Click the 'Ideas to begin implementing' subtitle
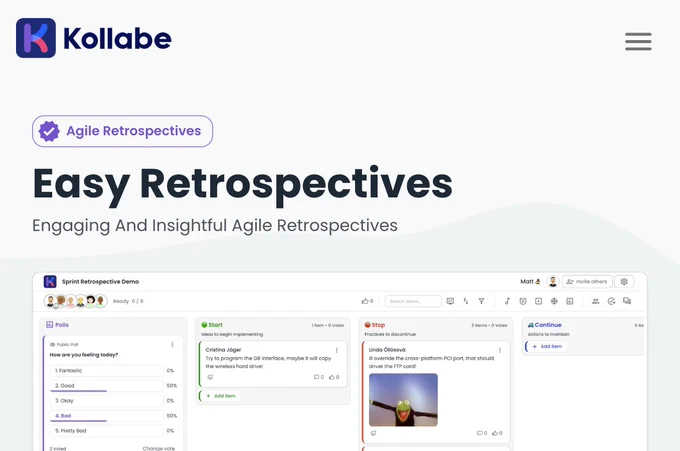Screen dimensions: 680x451 232,334
